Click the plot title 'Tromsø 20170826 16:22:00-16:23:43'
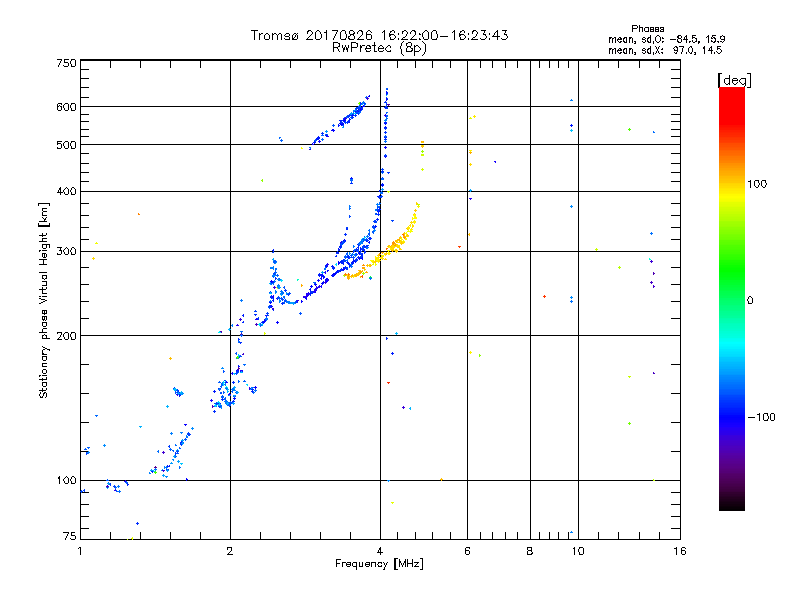800x600 pixels. [x=379, y=35]
